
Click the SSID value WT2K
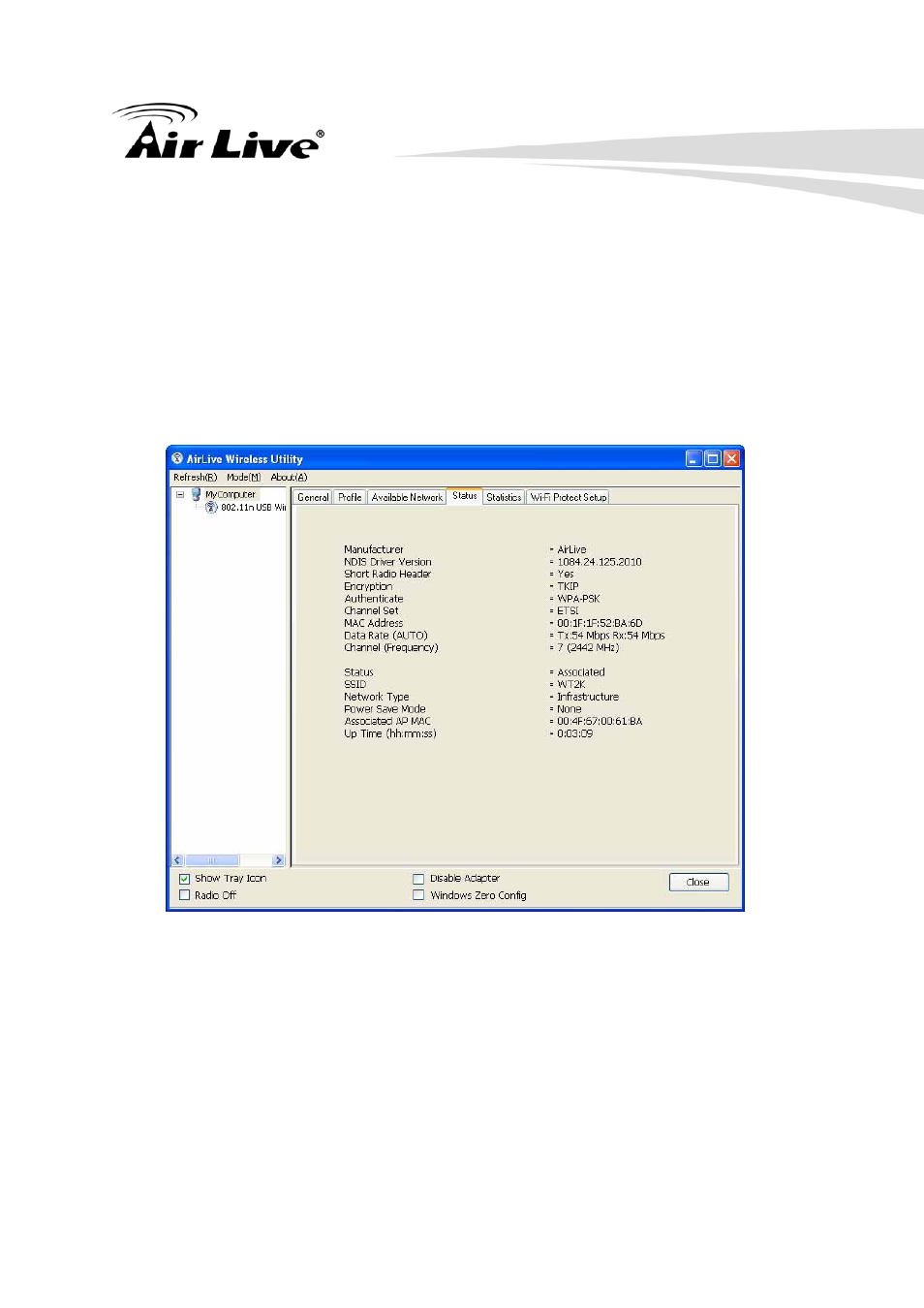click(570, 684)
